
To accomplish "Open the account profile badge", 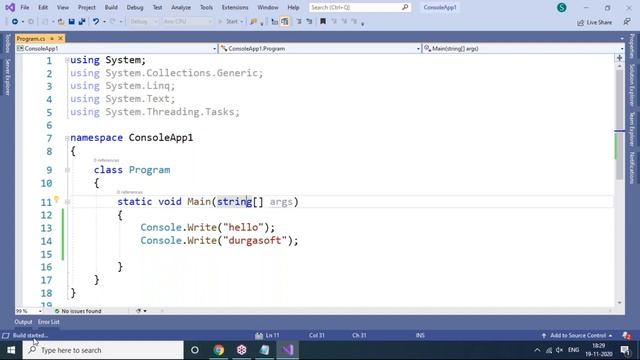I will (562, 7).
